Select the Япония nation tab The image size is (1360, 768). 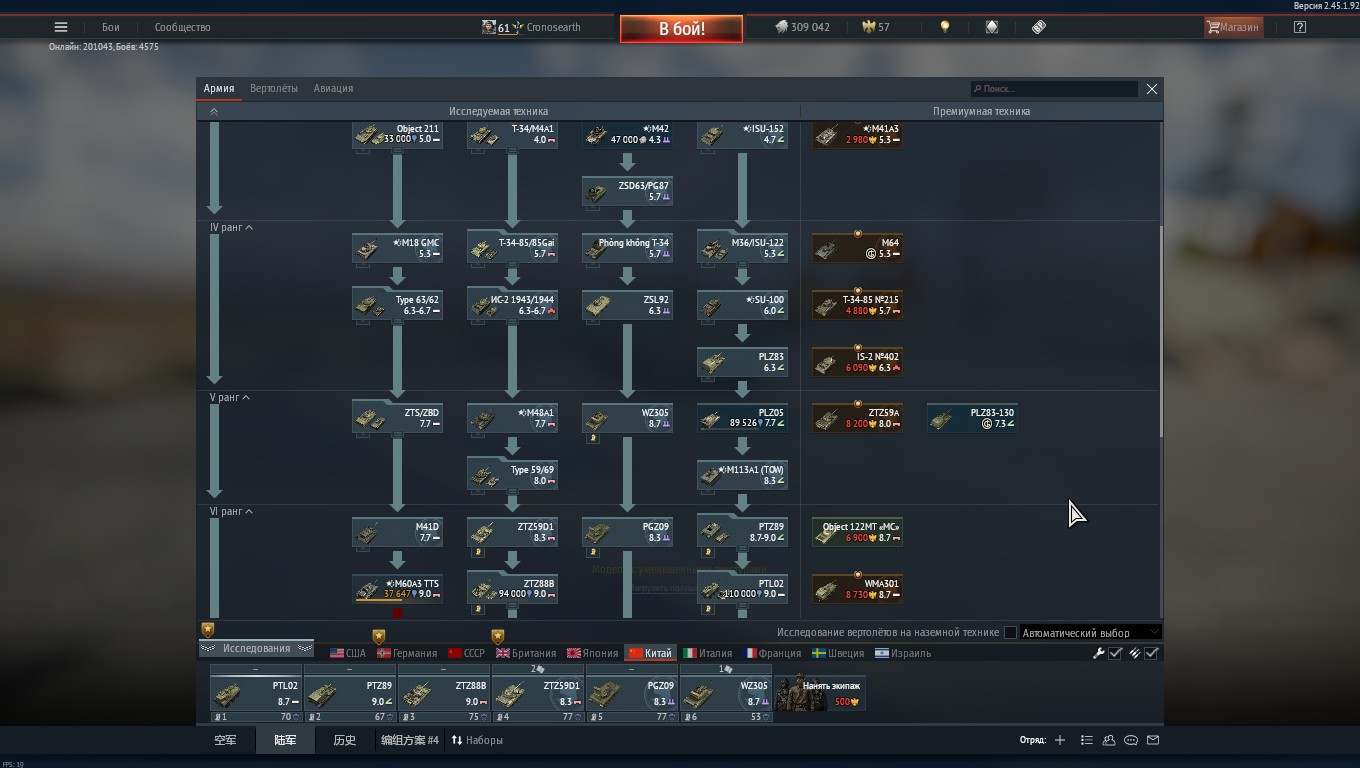(592, 653)
